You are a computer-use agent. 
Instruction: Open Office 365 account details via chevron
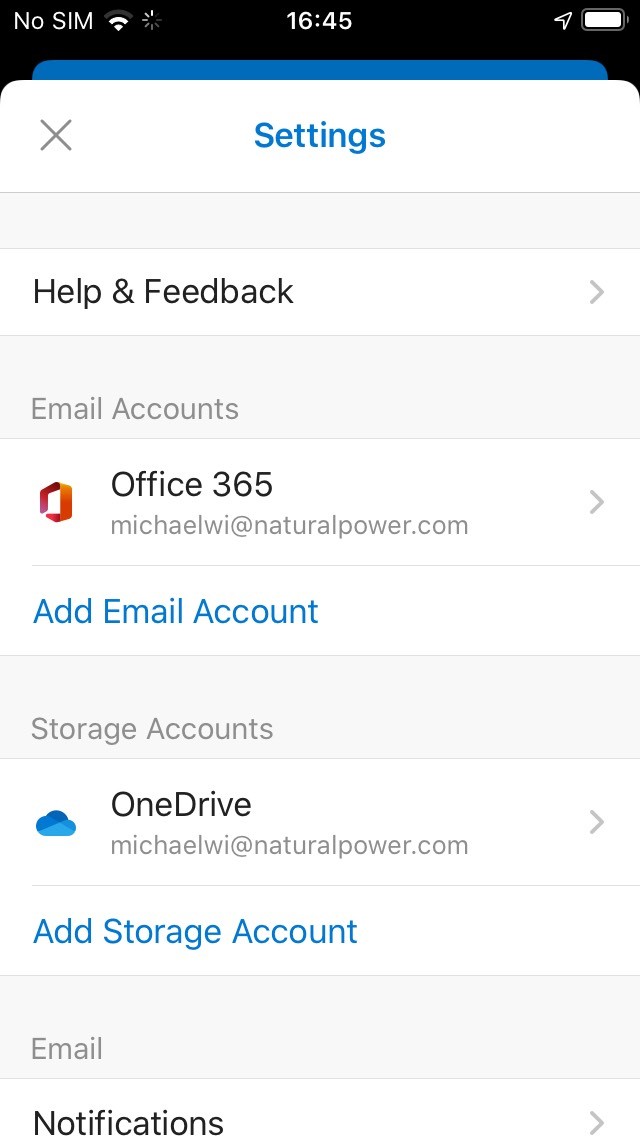[597, 502]
